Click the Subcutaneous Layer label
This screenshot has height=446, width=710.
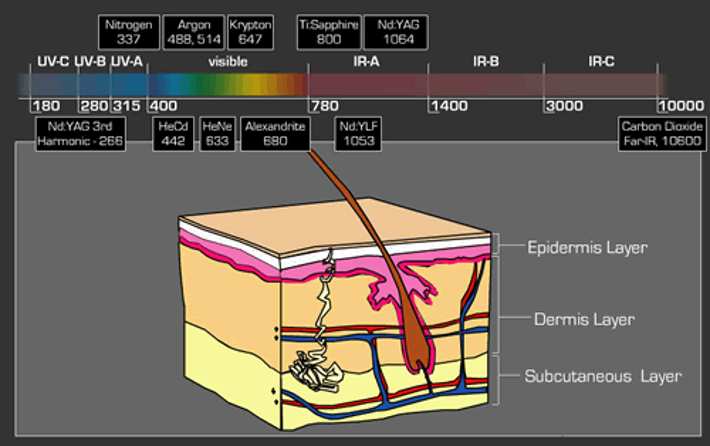pos(603,376)
